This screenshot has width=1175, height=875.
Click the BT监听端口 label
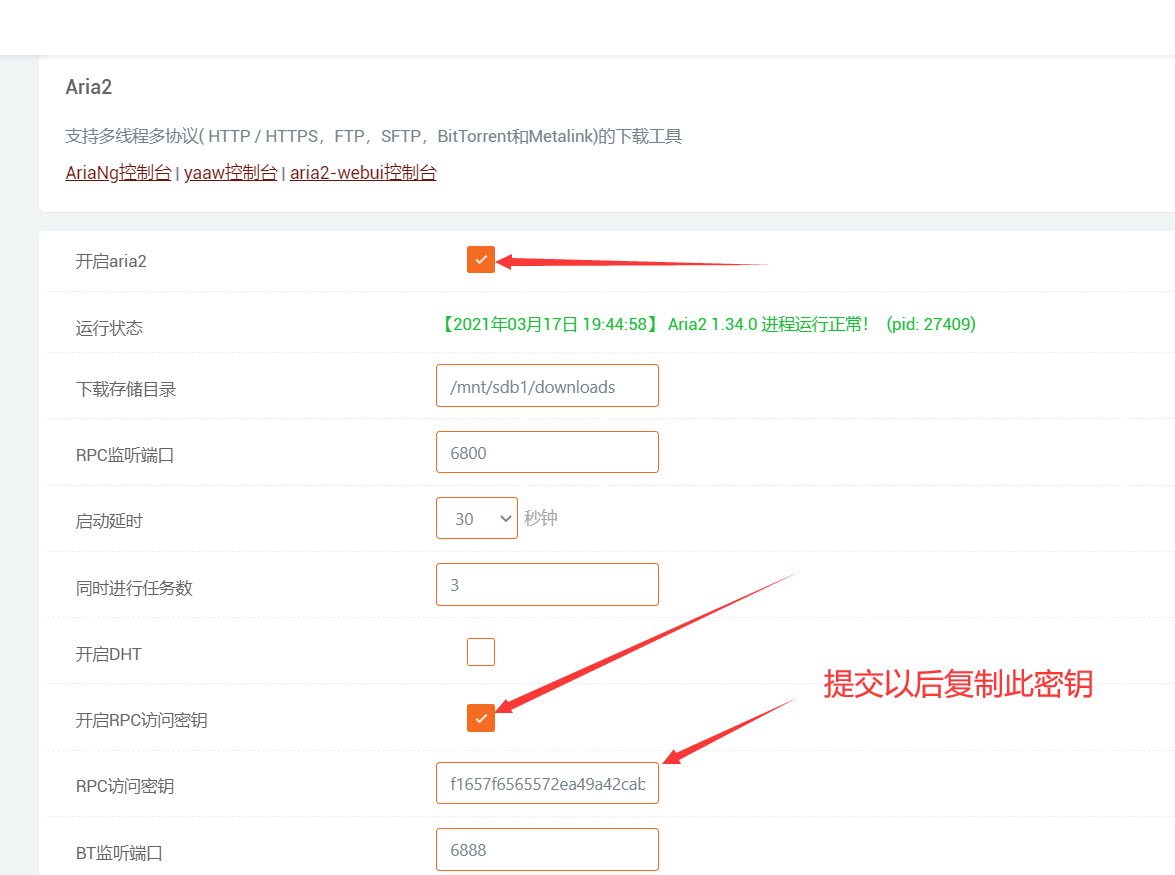[x=118, y=853]
